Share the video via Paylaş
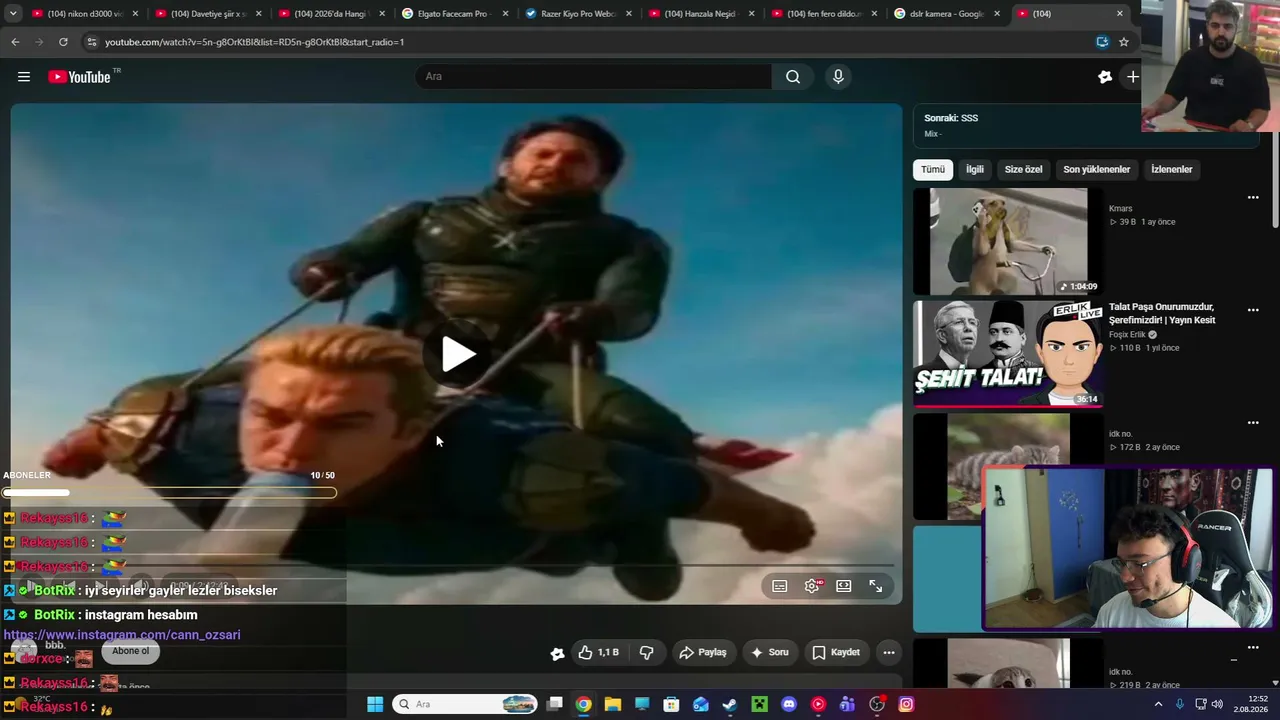 (x=702, y=653)
